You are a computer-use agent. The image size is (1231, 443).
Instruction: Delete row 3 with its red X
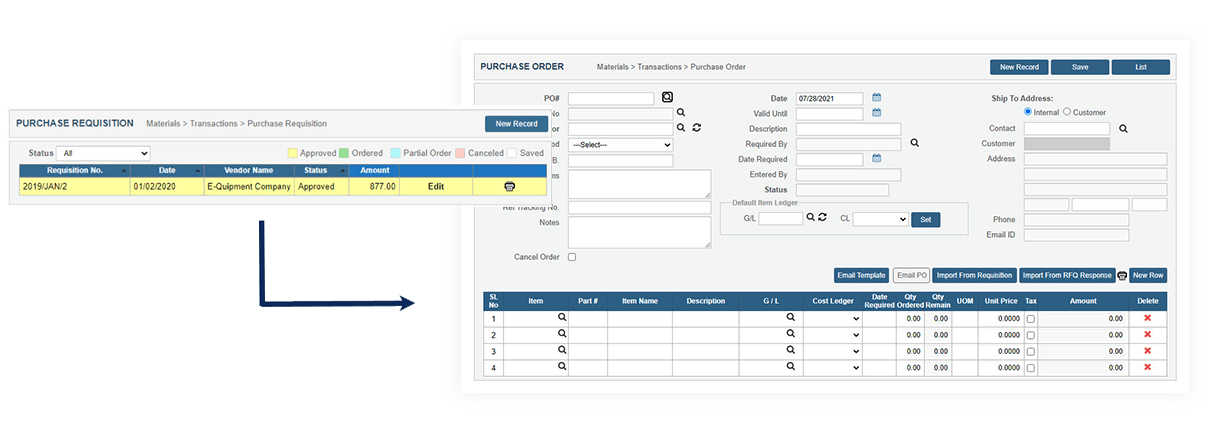coord(1147,351)
